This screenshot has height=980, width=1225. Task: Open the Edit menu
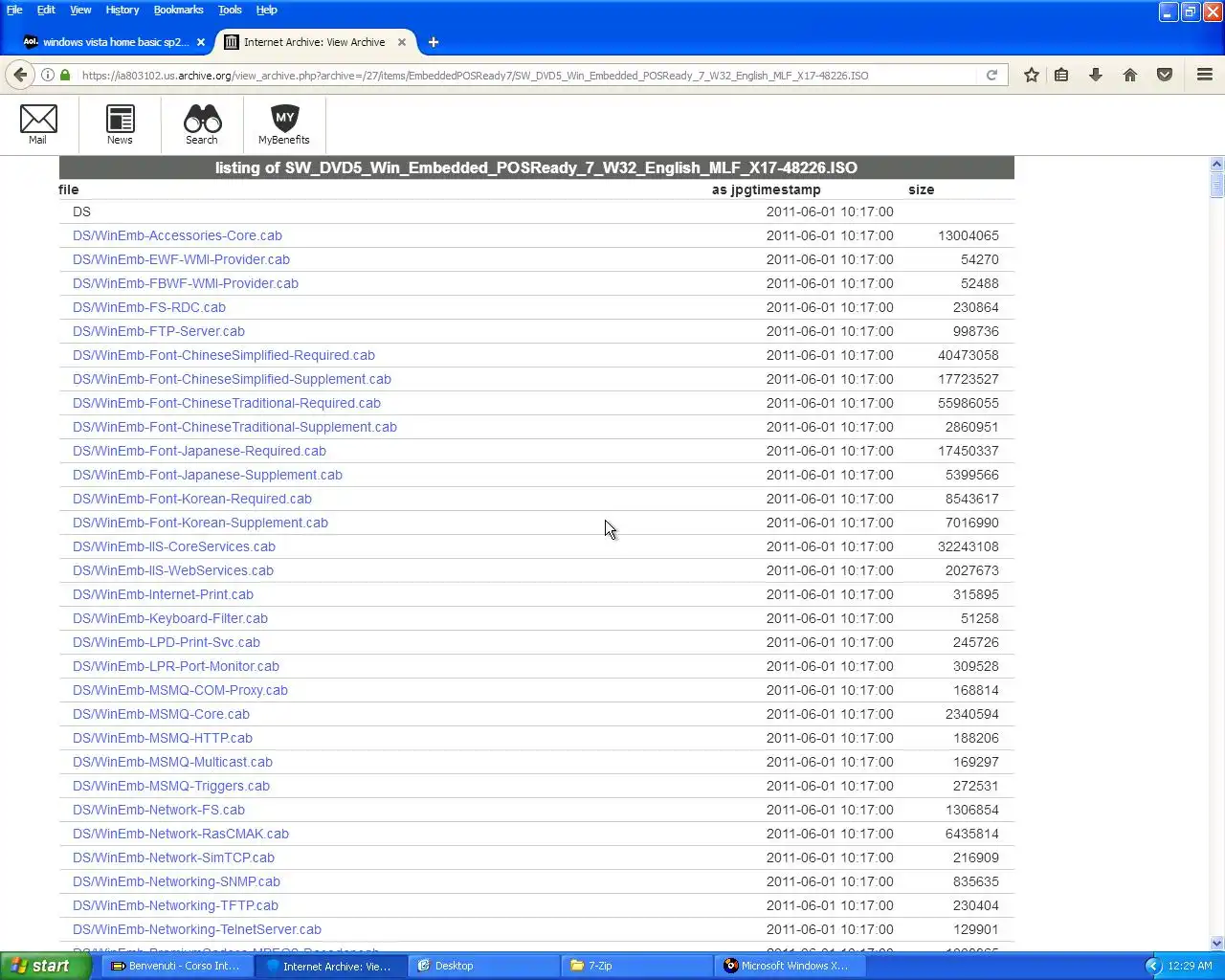point(46,10)
